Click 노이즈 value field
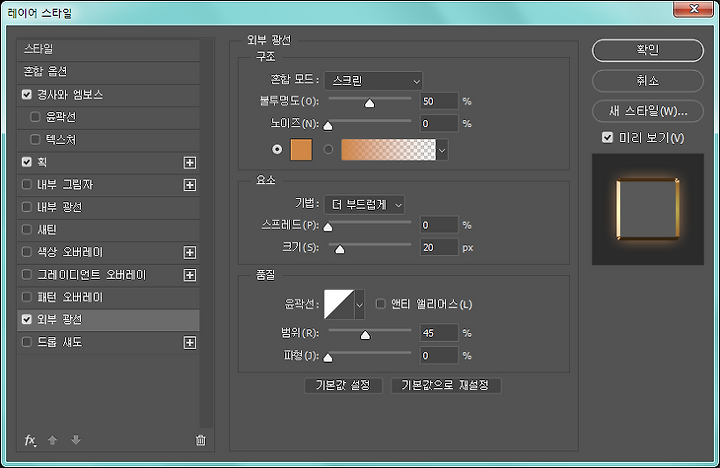Screen dimensions: 720x468 tap(439, 124)
